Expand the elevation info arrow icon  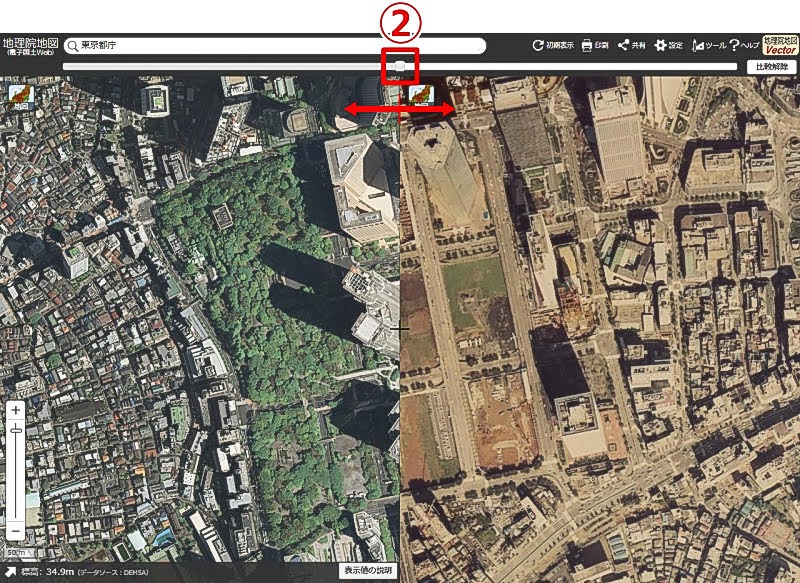(x=11, y=572)
